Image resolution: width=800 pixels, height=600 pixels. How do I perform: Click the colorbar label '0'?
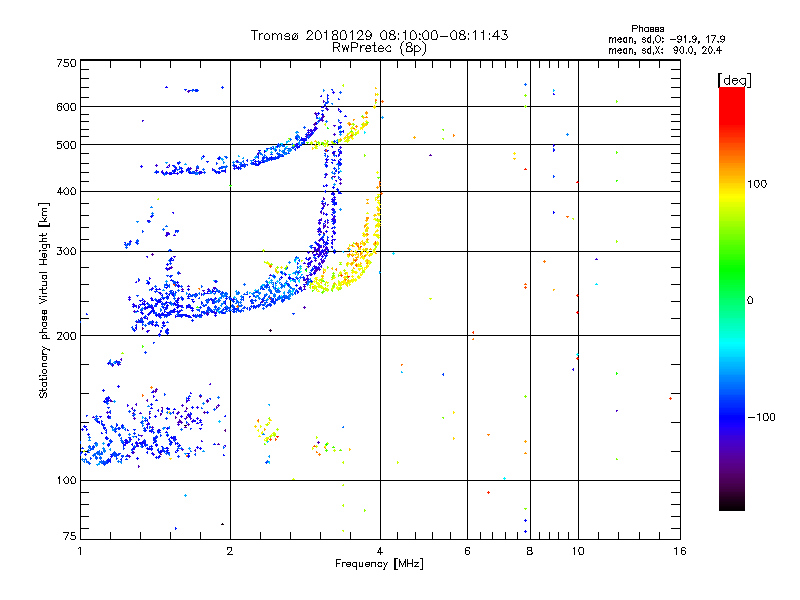(750, 300)
